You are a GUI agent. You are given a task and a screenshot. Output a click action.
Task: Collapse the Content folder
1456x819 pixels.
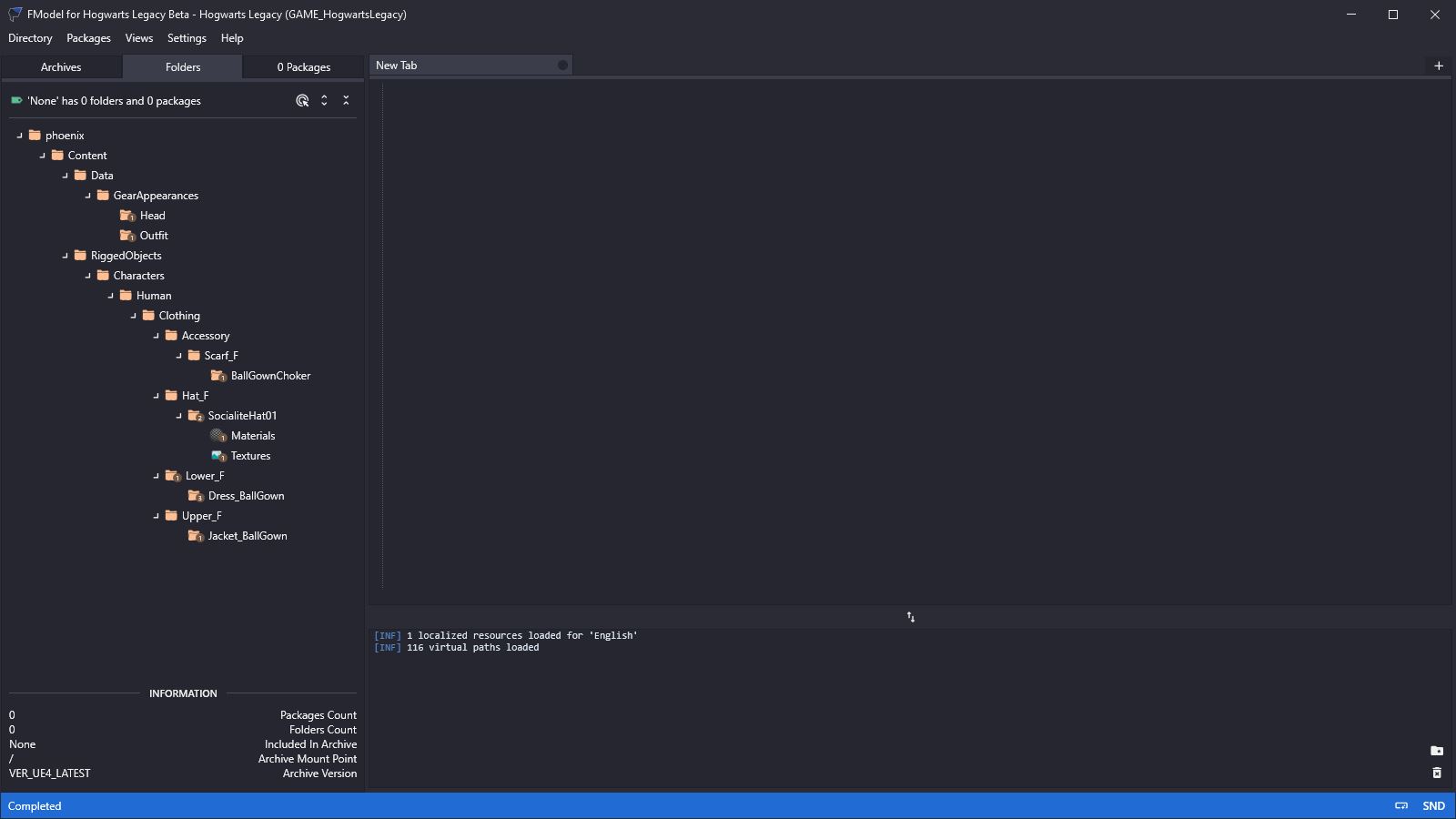point(43,156)
